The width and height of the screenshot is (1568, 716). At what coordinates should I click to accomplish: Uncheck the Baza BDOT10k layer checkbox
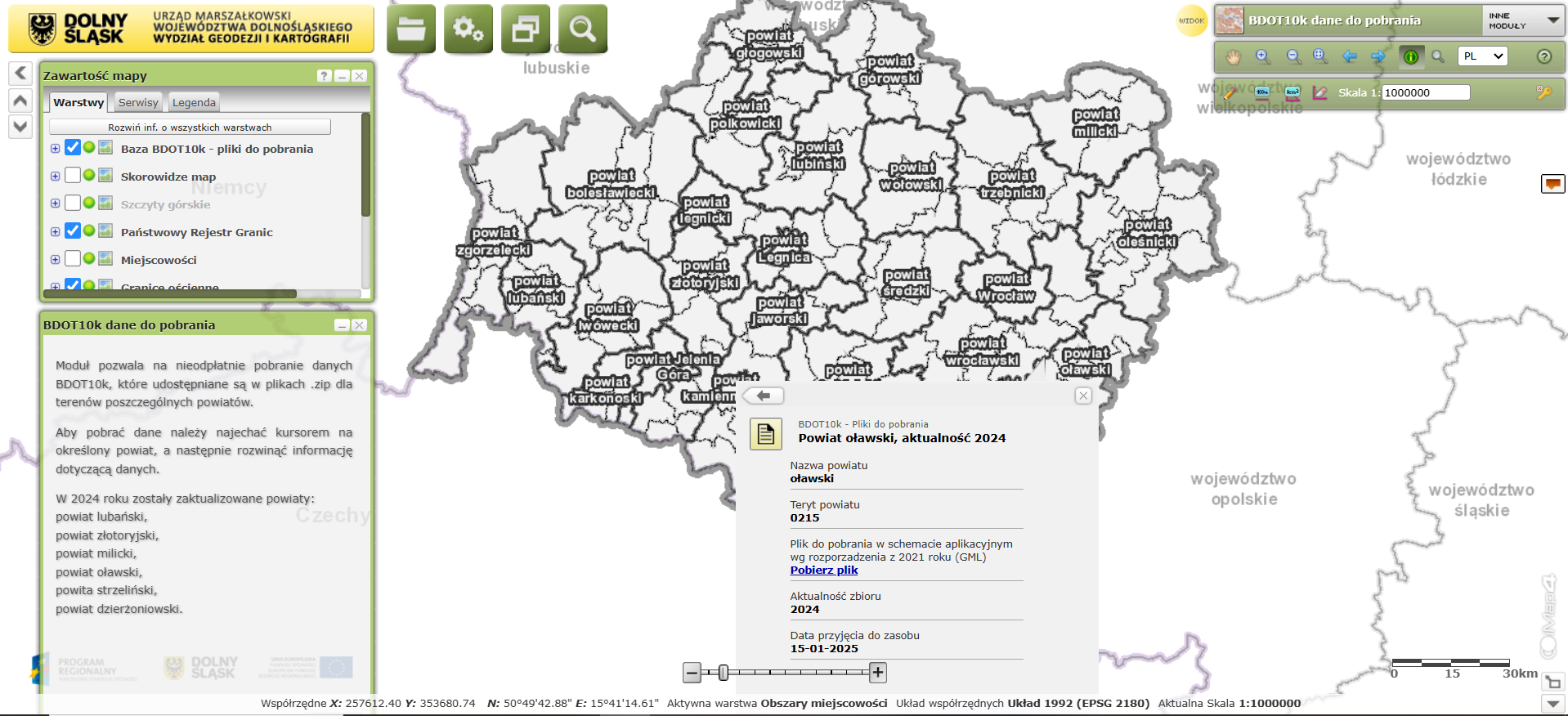(x=73, y=148)
